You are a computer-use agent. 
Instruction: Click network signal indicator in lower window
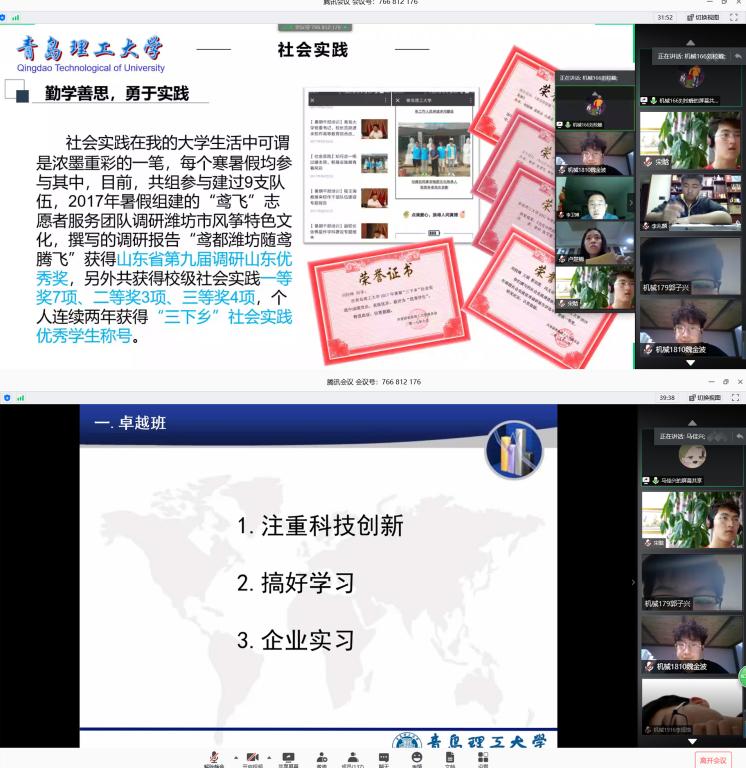tap(18, 397)
